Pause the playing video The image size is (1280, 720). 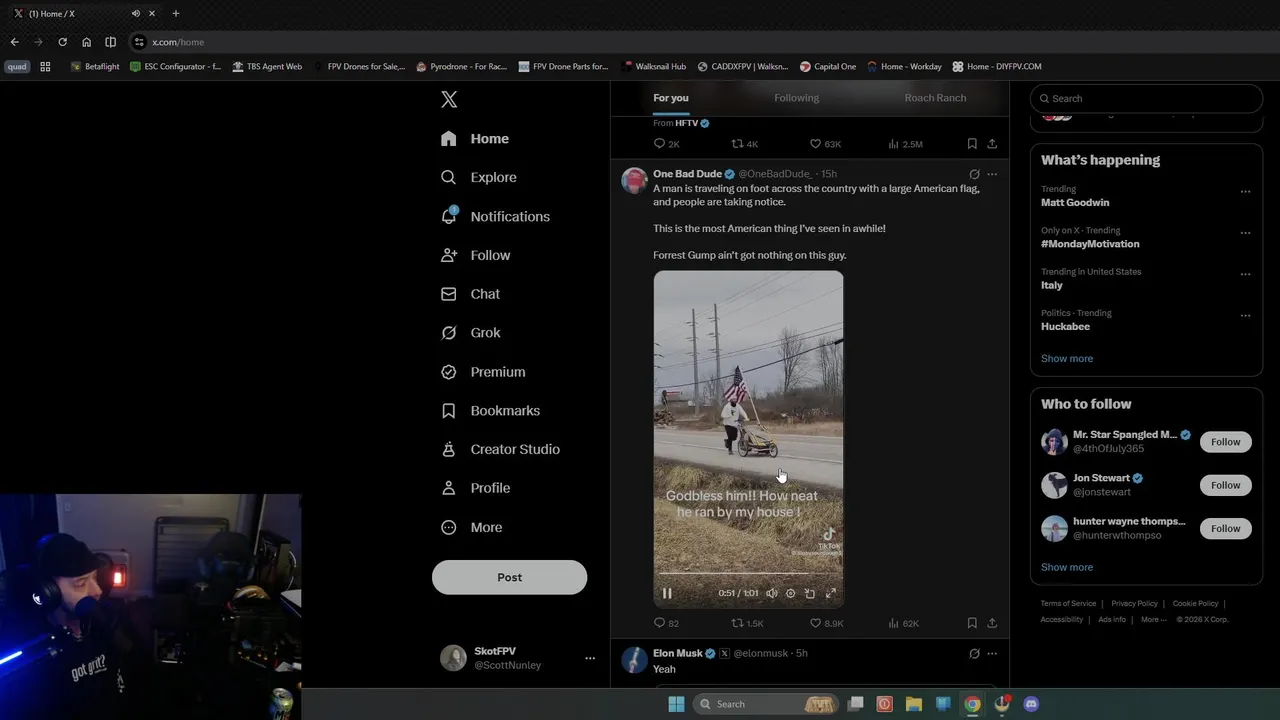(x=667, y=593)
